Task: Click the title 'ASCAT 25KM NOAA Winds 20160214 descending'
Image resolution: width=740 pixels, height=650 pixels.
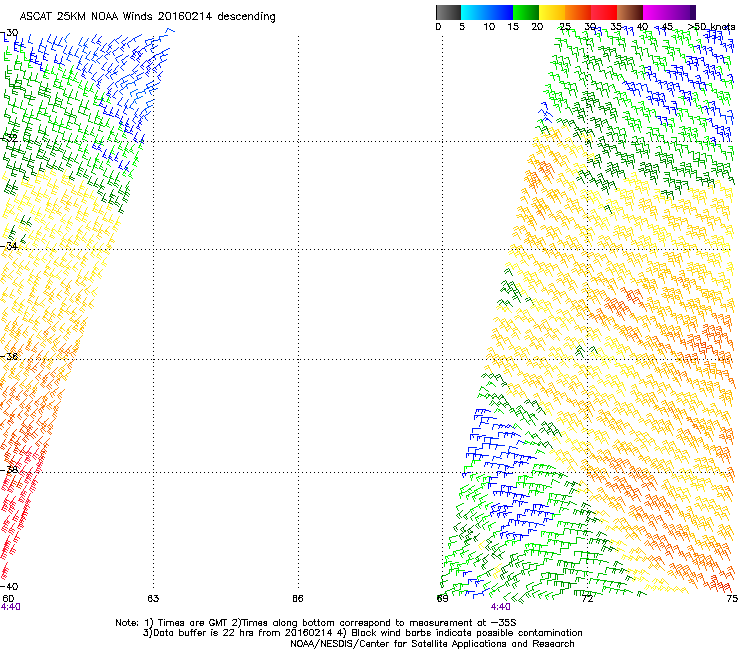Action: (x=148, y=17)
